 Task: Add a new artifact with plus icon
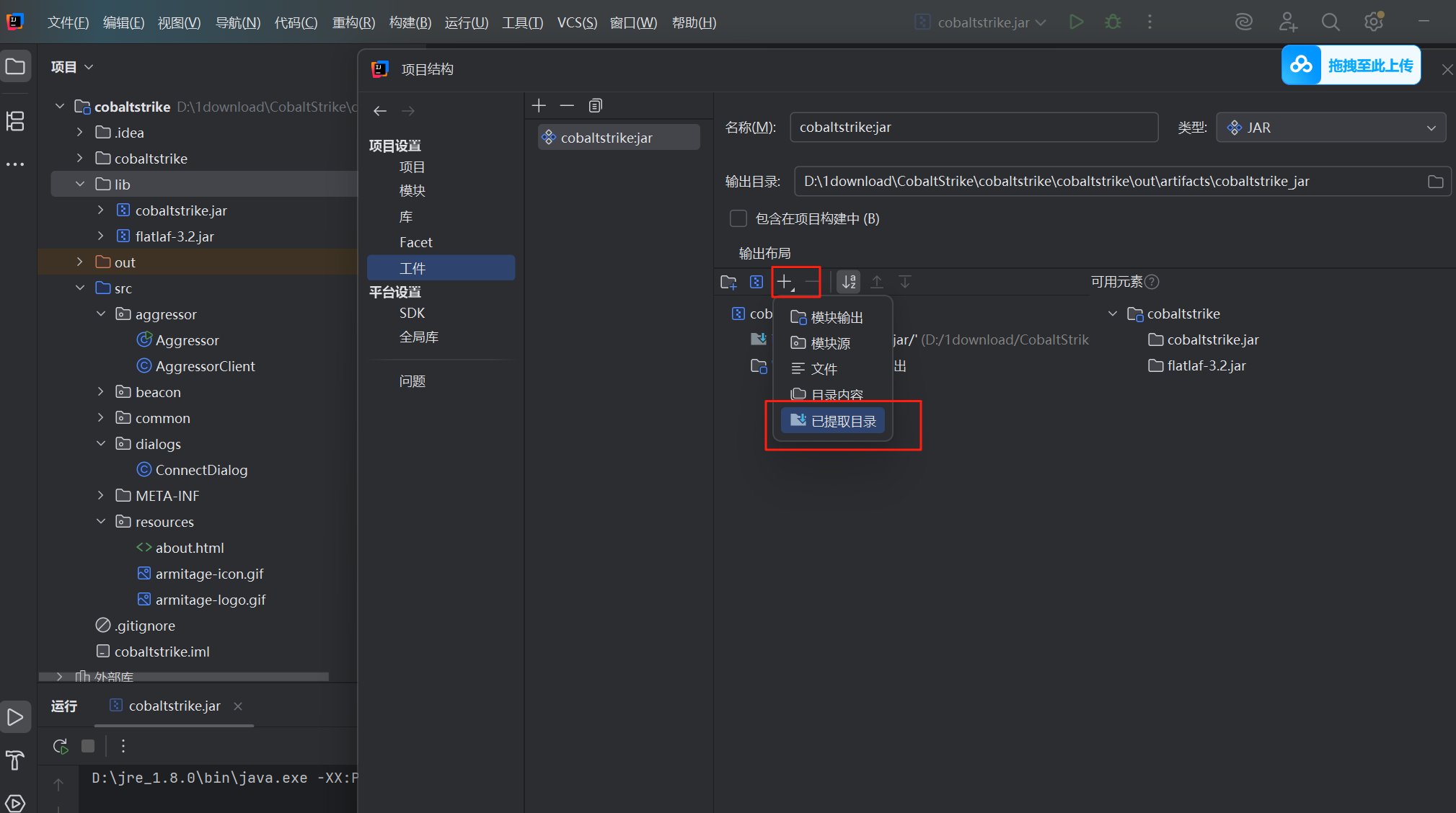point(539,106)
